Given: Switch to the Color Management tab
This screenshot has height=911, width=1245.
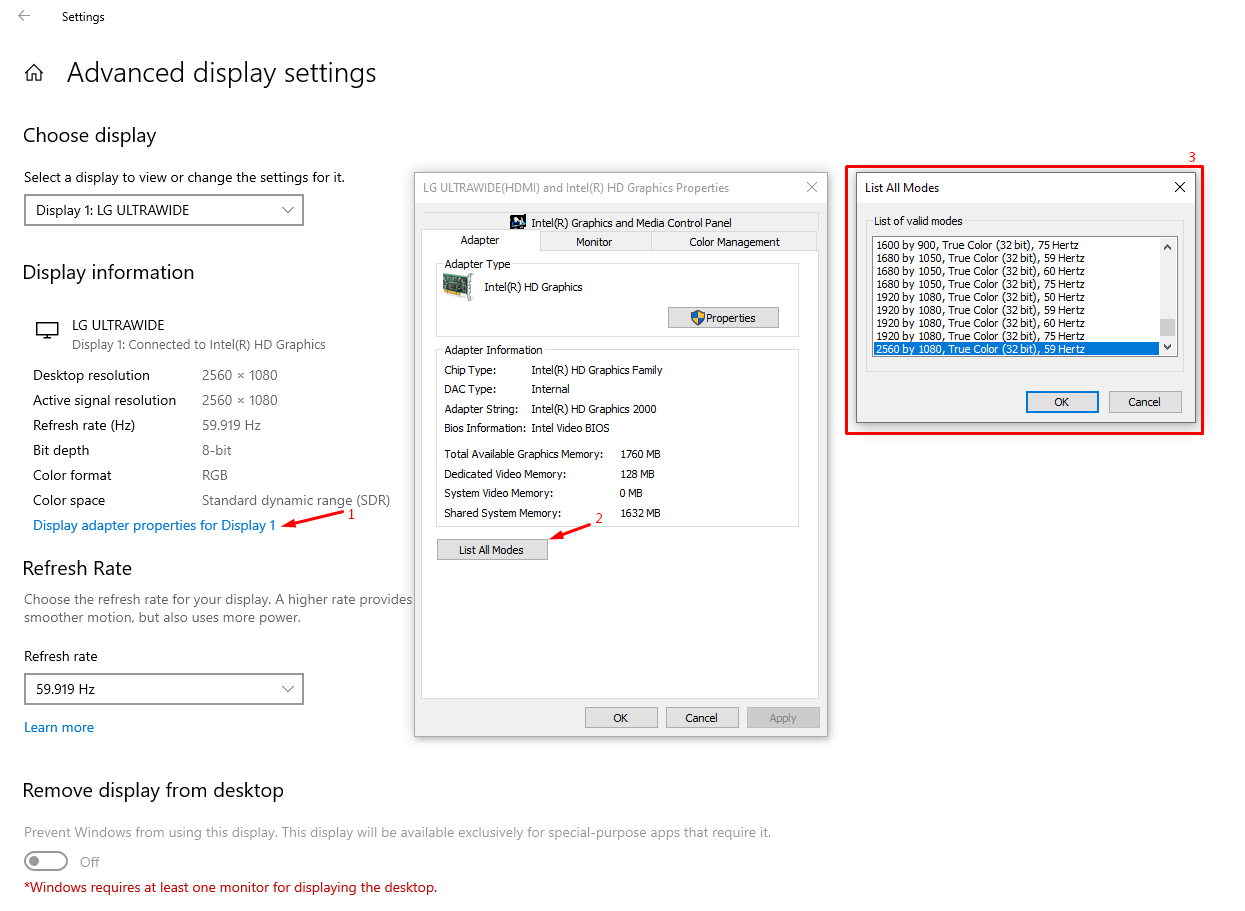Looking at the screenshot, I should point(735,242).
